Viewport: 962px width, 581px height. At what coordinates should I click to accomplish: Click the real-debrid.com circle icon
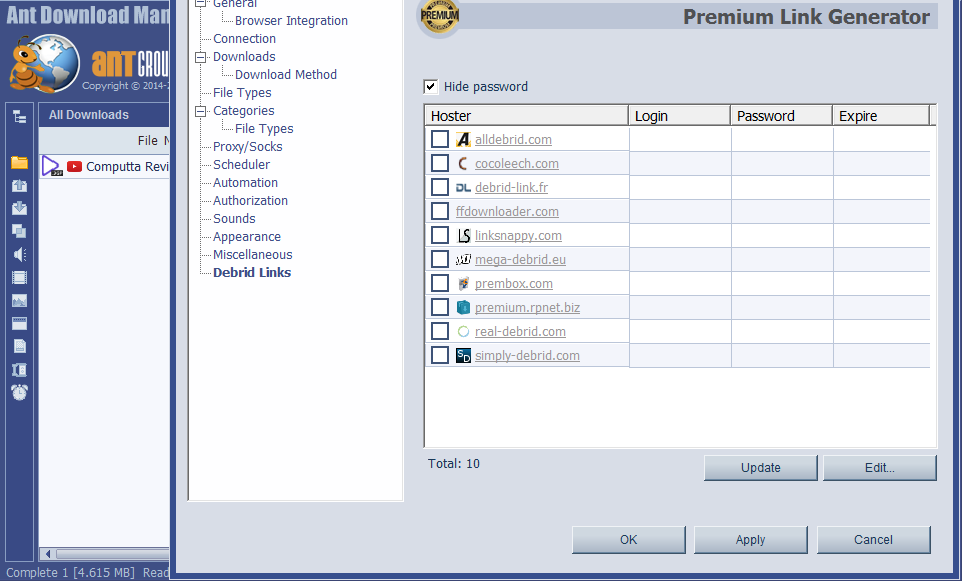coord(463,331)
